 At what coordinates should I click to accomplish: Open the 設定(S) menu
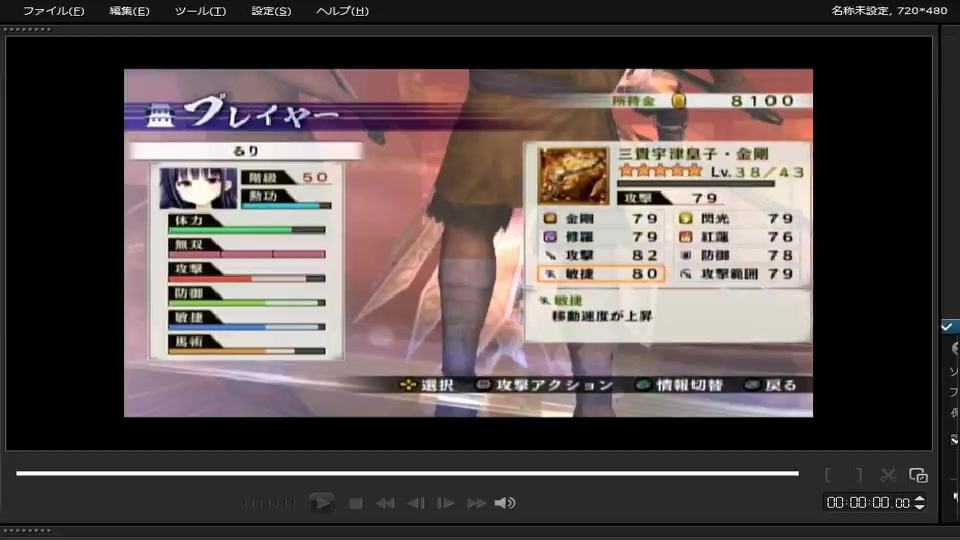point(271,11)
